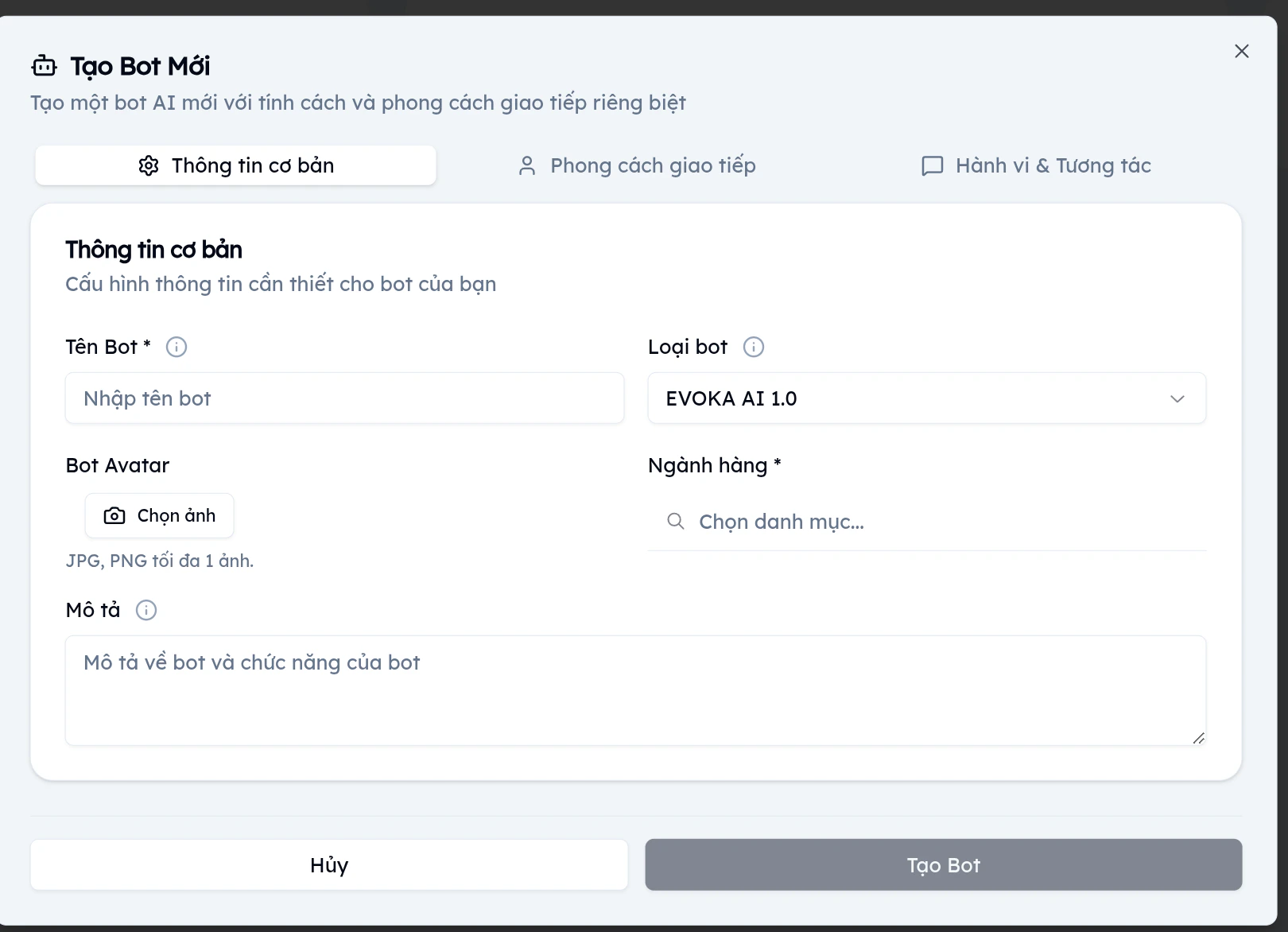
Task: Open the Loại bot dropdown
Action: (x=926, y=398)
